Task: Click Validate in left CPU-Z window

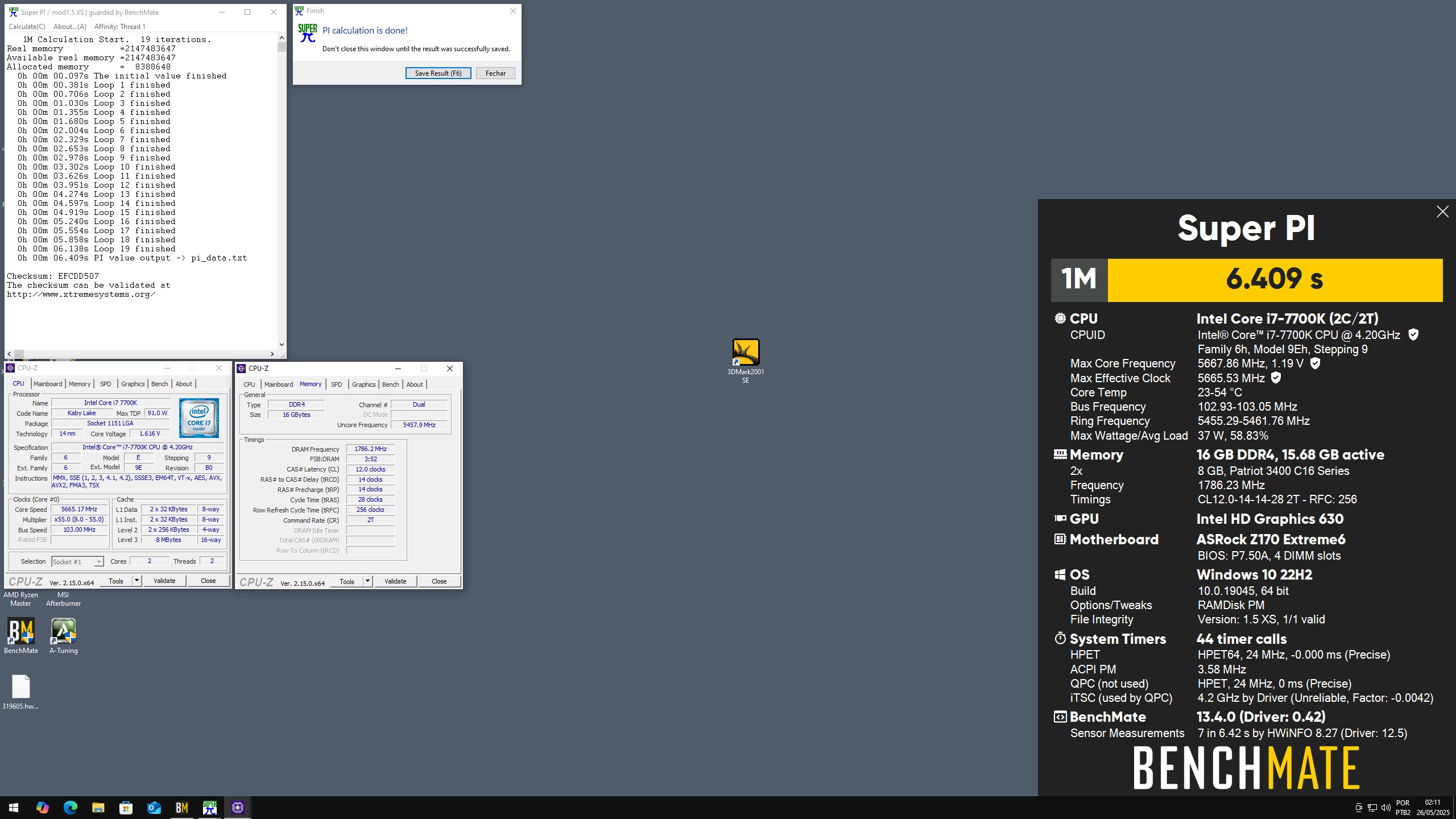Action: coord(164,581)
